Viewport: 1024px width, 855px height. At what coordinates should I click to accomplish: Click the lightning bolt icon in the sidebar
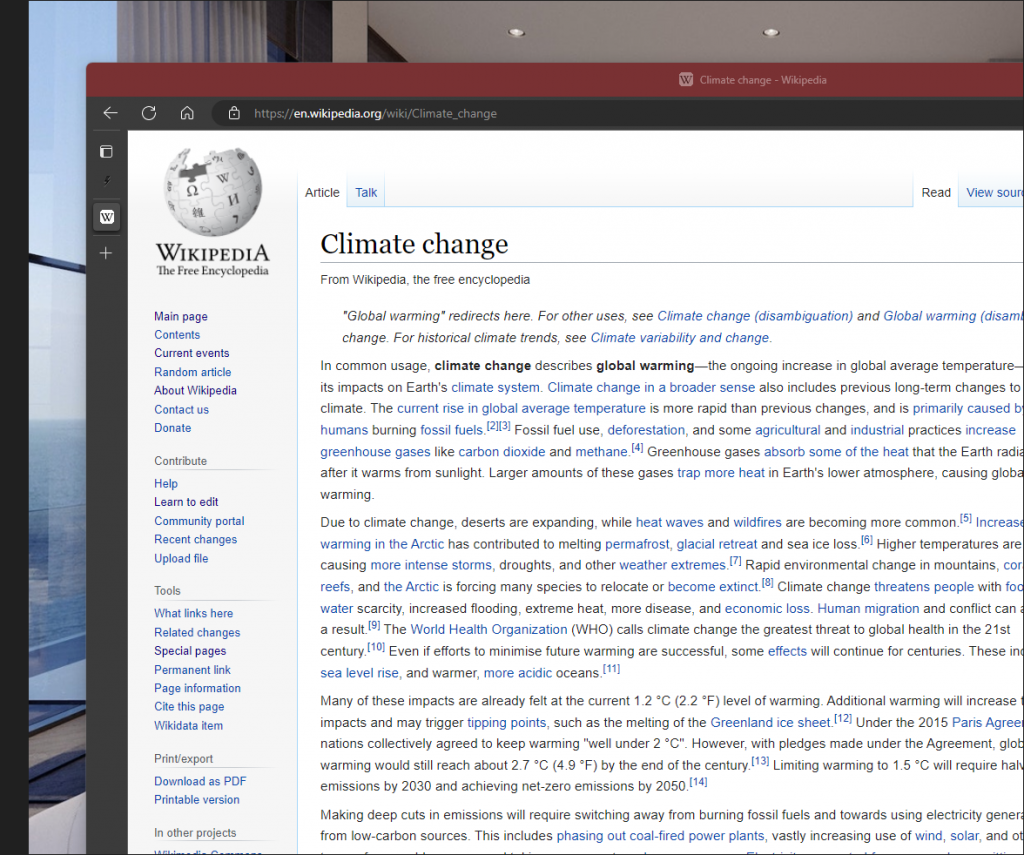coord(106,181)
